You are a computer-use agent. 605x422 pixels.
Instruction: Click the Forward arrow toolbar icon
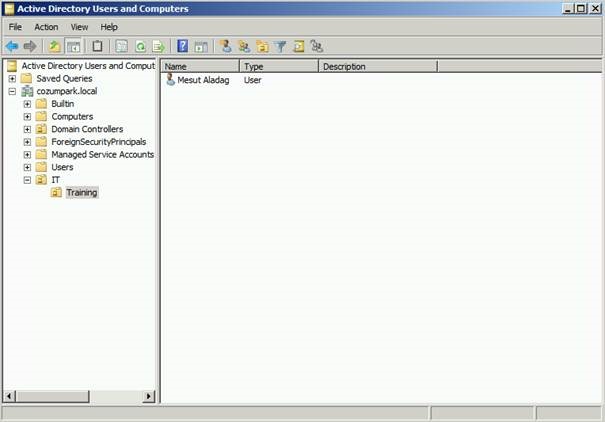tap(30, 47)
